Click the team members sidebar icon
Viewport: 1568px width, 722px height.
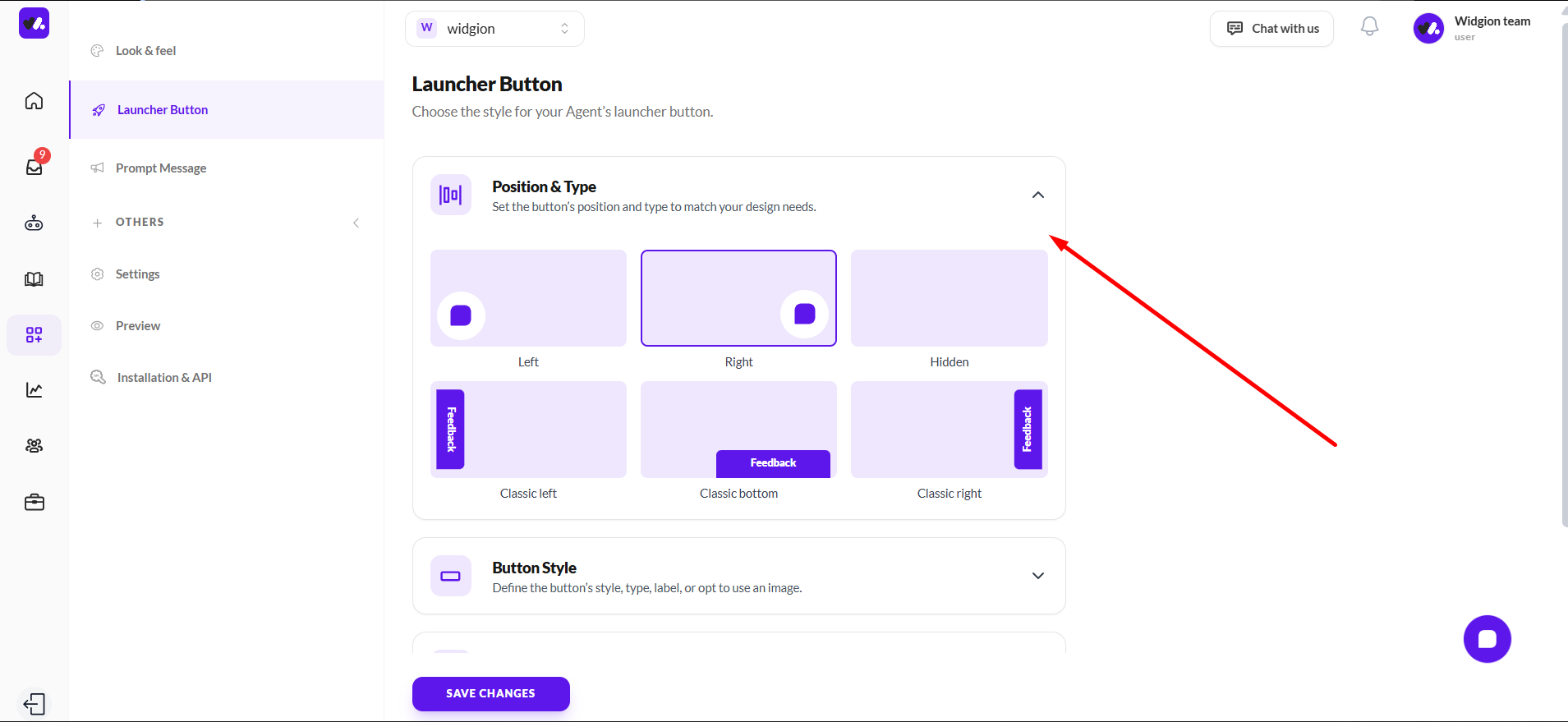pos(34,446)
